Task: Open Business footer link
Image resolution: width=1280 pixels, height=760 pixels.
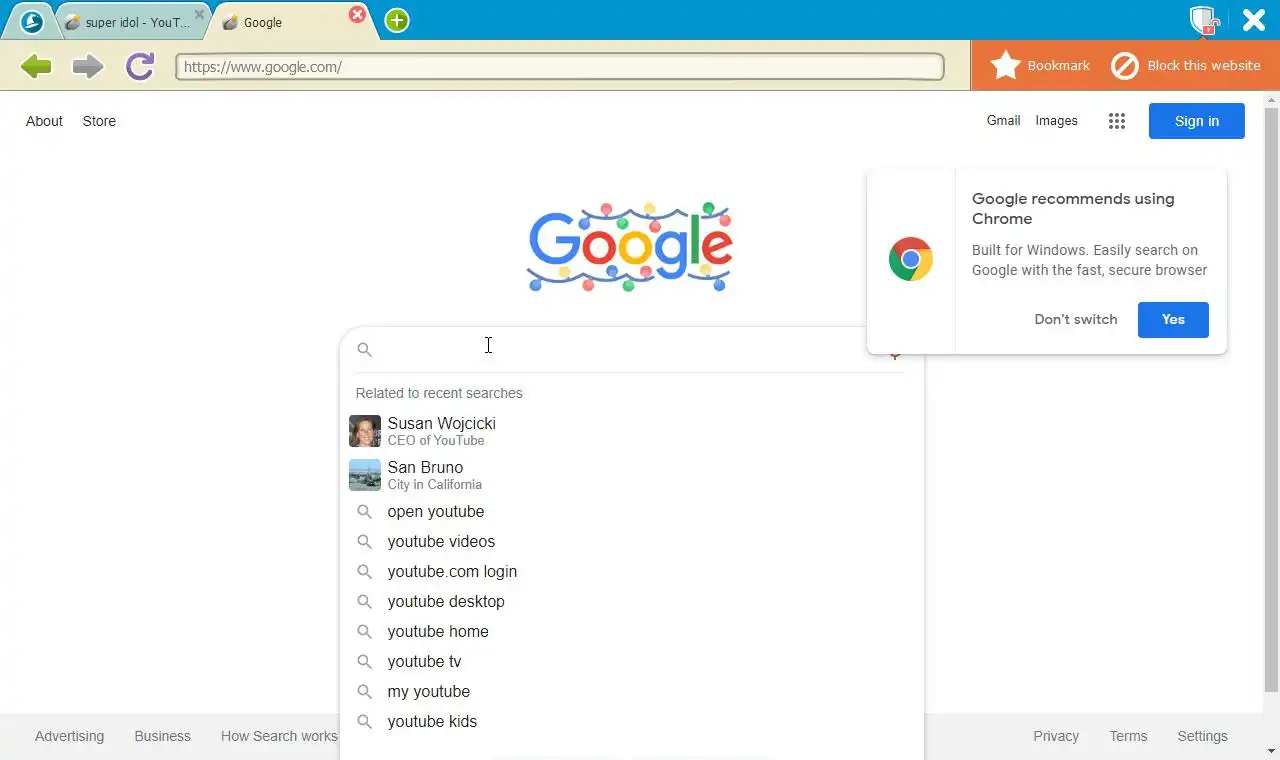Action: tap(162, 736)
